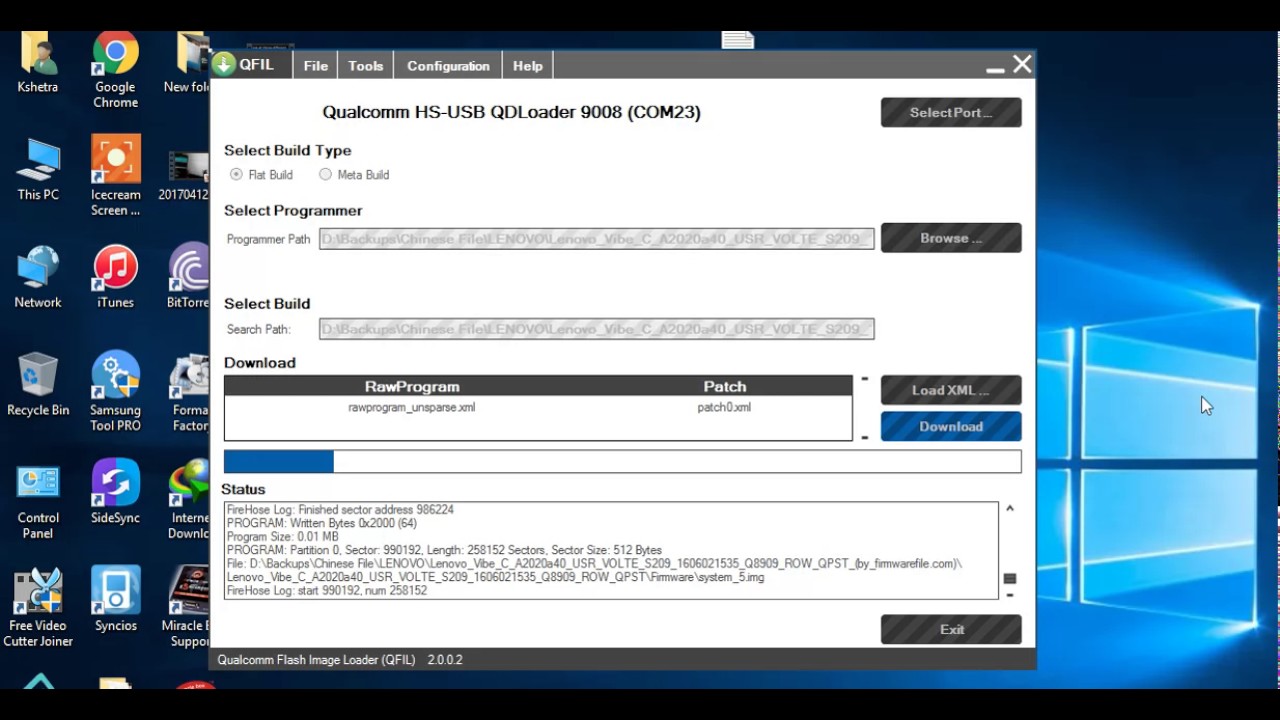1280x720 pixels.
Task: Select rawprogram_unsparse.xml in the table
Action: pos(412,408)
